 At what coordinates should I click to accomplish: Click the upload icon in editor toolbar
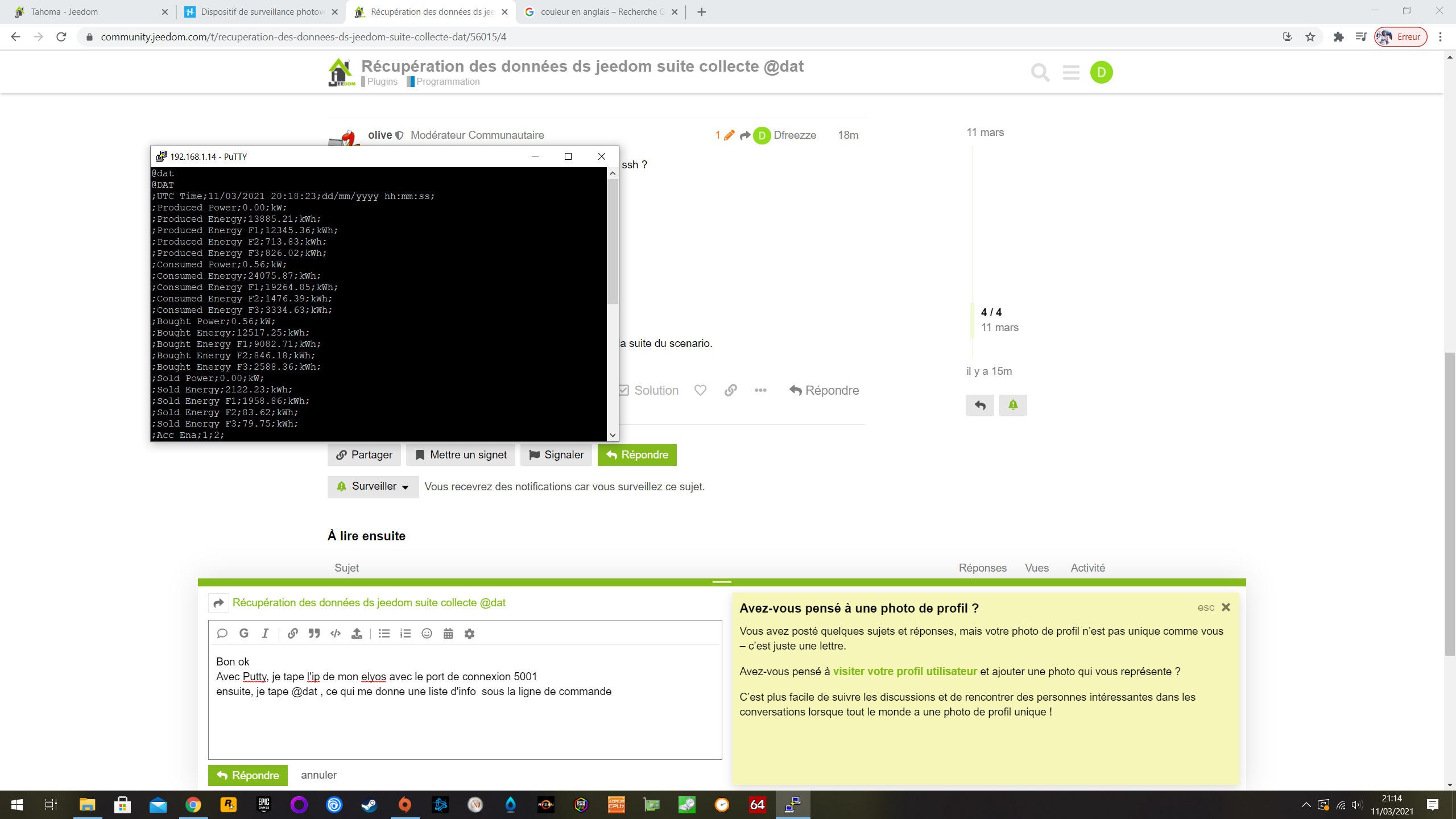[x=357, y=634]
